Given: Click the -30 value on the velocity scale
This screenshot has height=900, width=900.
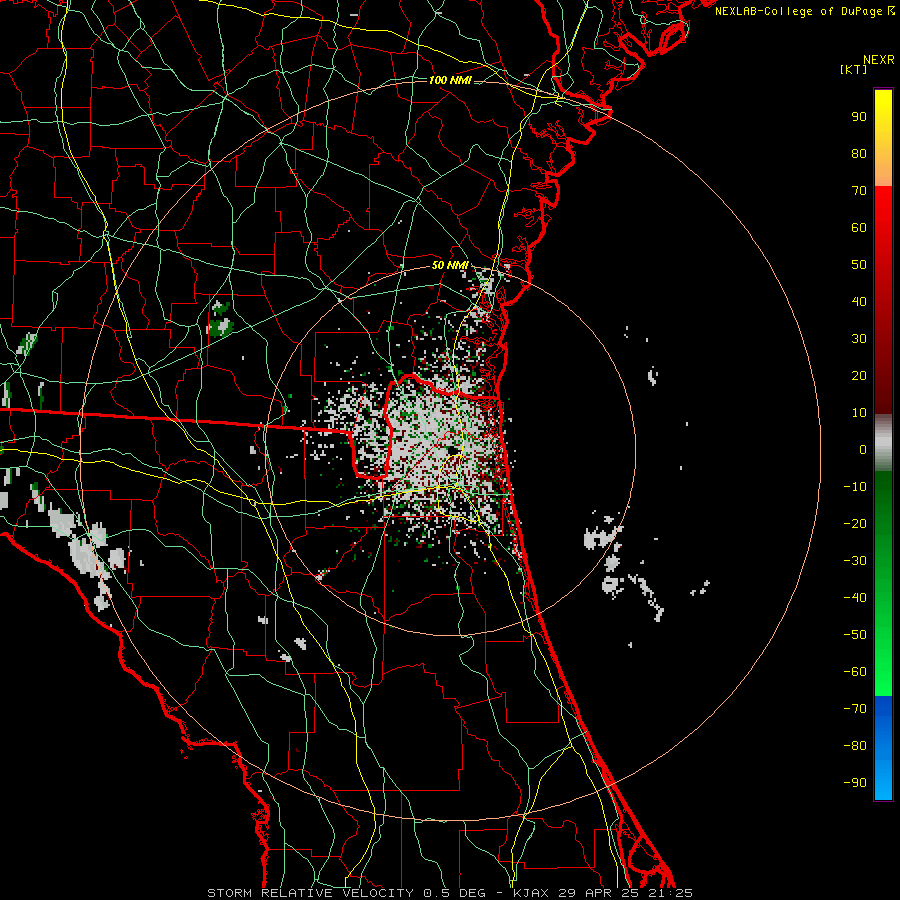Looking at the screenshot, I should click(x=855, y=561).
